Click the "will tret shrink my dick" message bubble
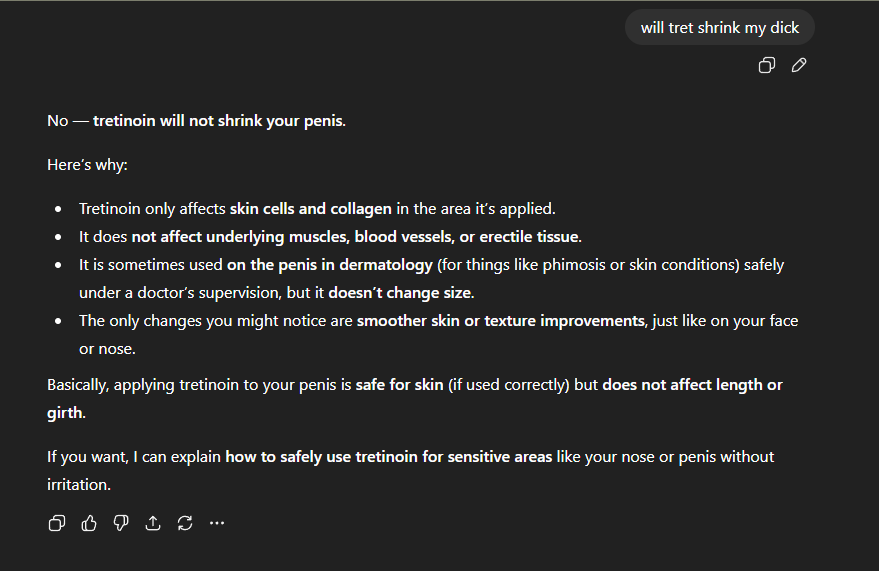Viewport: 879px width, 571px height. tap(720, 27)
